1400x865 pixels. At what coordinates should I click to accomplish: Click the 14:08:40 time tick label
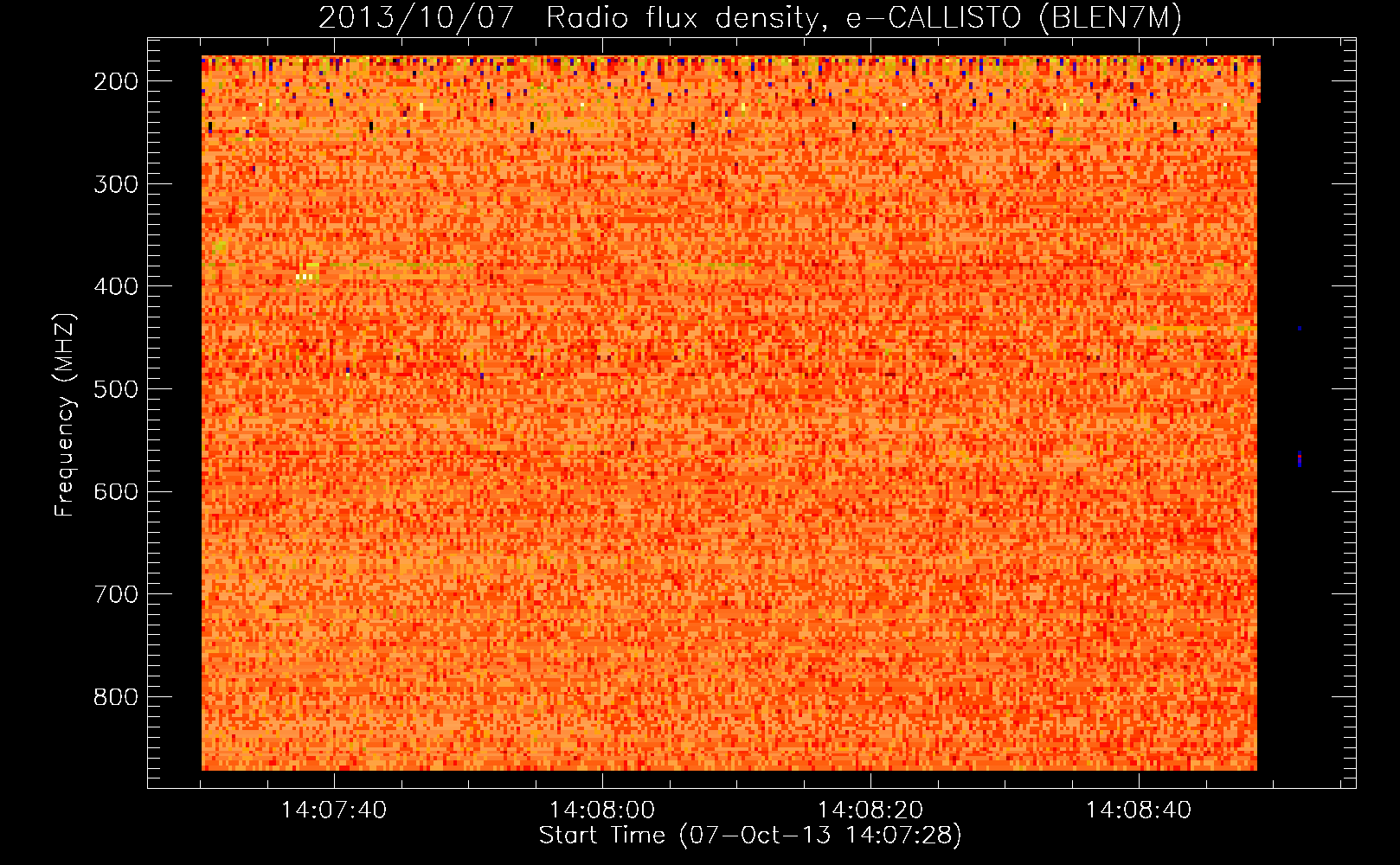(1139, 811)
